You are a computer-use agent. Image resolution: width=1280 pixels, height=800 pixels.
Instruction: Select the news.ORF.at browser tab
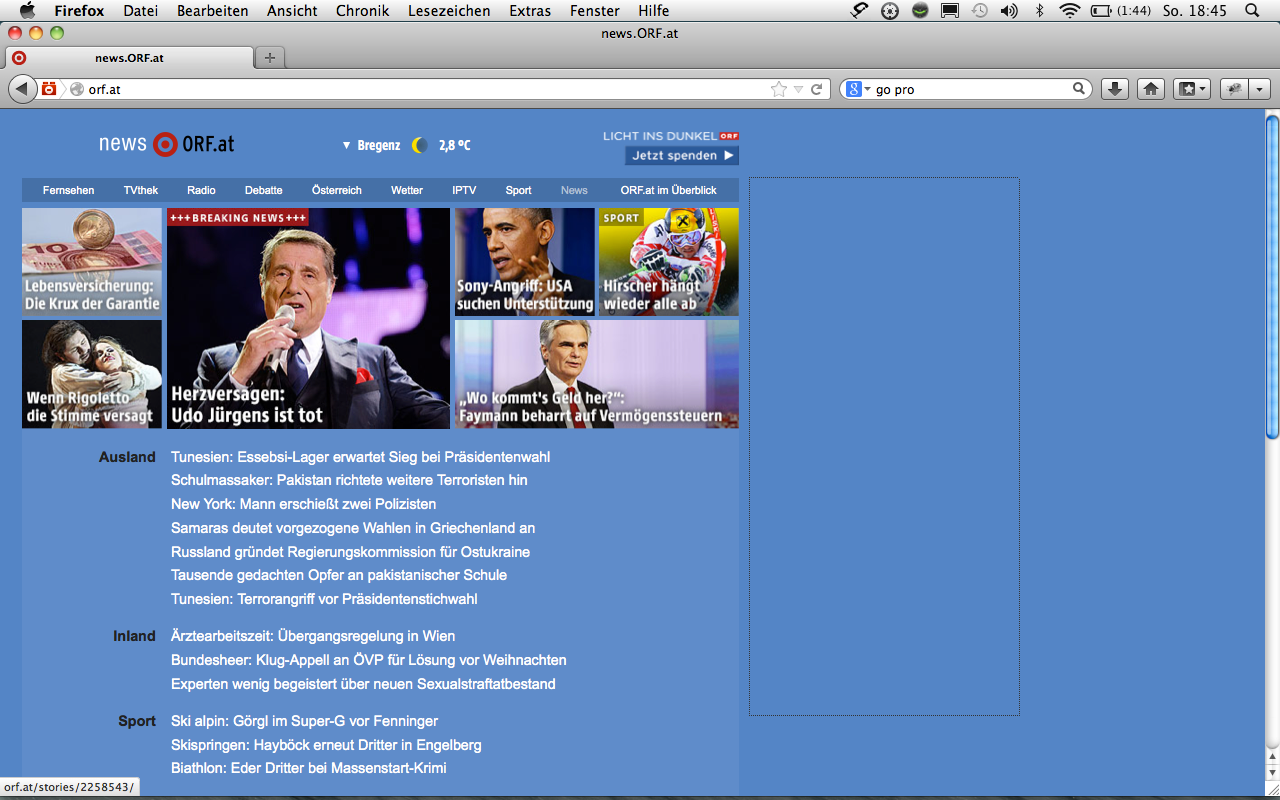[x=129, y=57]
